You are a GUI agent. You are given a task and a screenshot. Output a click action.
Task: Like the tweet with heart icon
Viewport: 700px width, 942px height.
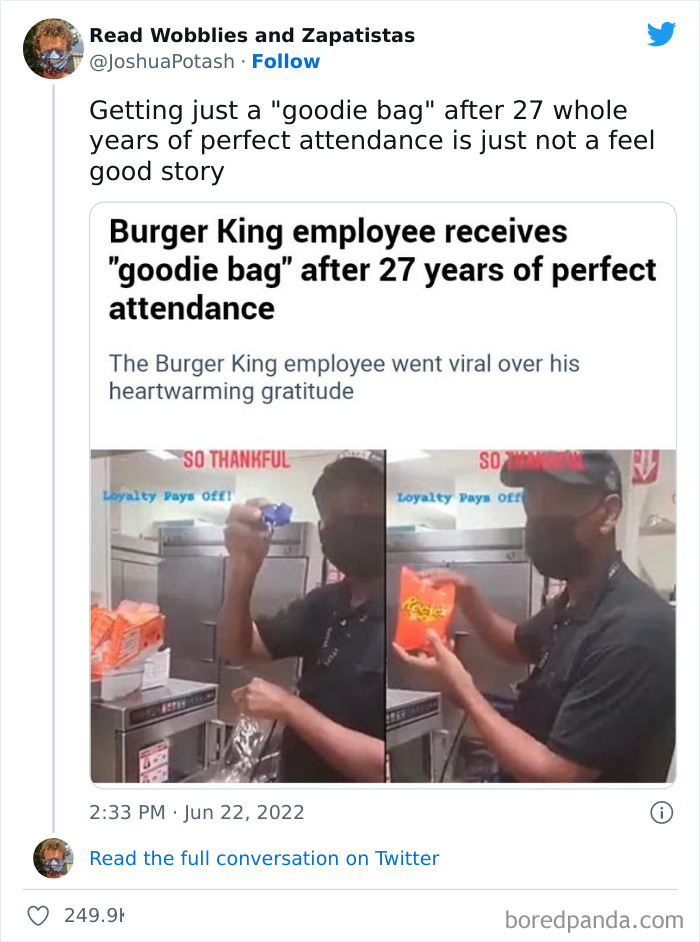pos(38,916)
